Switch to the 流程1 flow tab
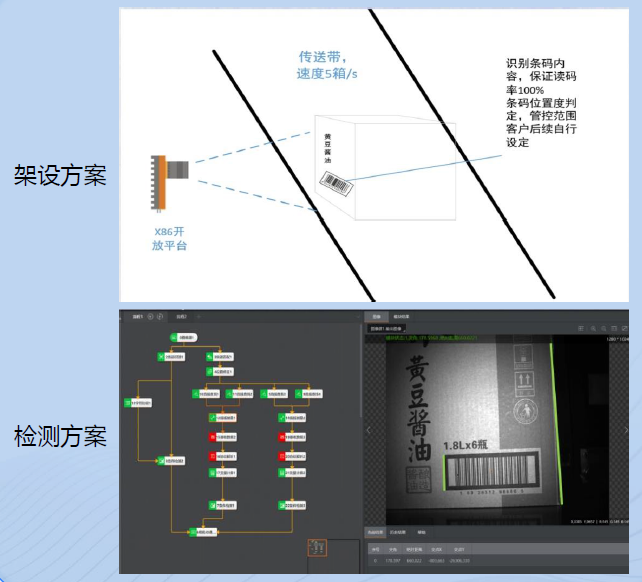 pos(136,316)
